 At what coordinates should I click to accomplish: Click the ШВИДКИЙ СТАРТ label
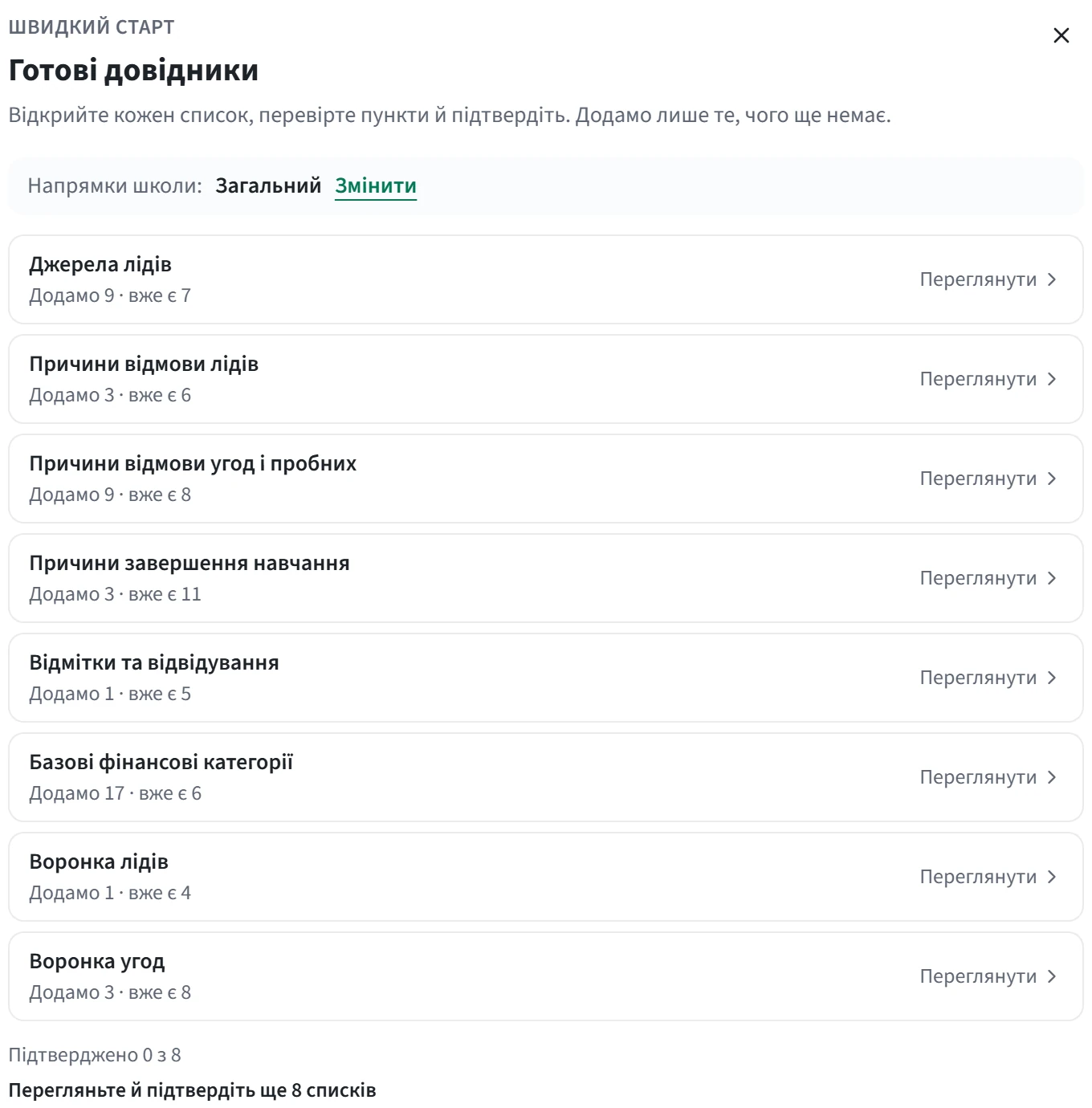tap(92, 27)
